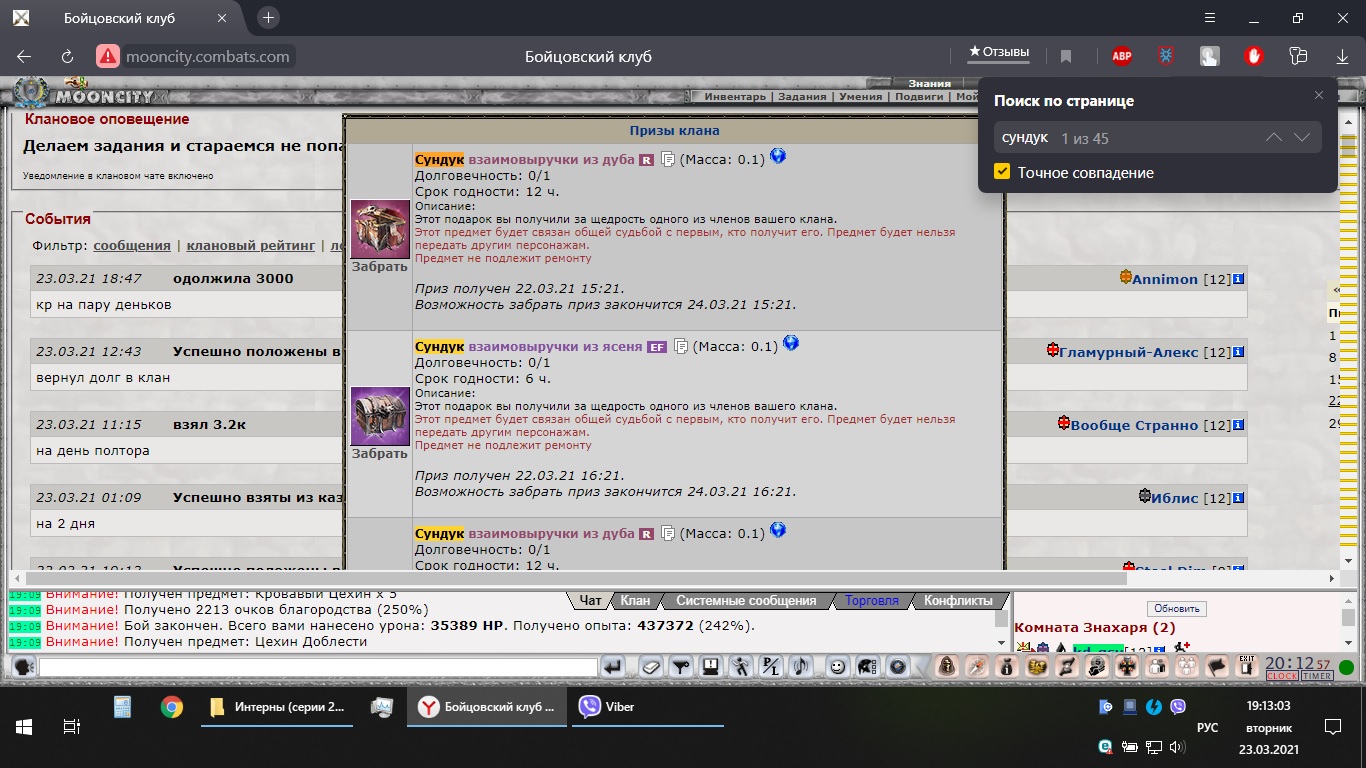Viewport: 1366px width, 768px height.
Task: Open the browser downloads arrow icon
Action: [x=1342, y=57]
